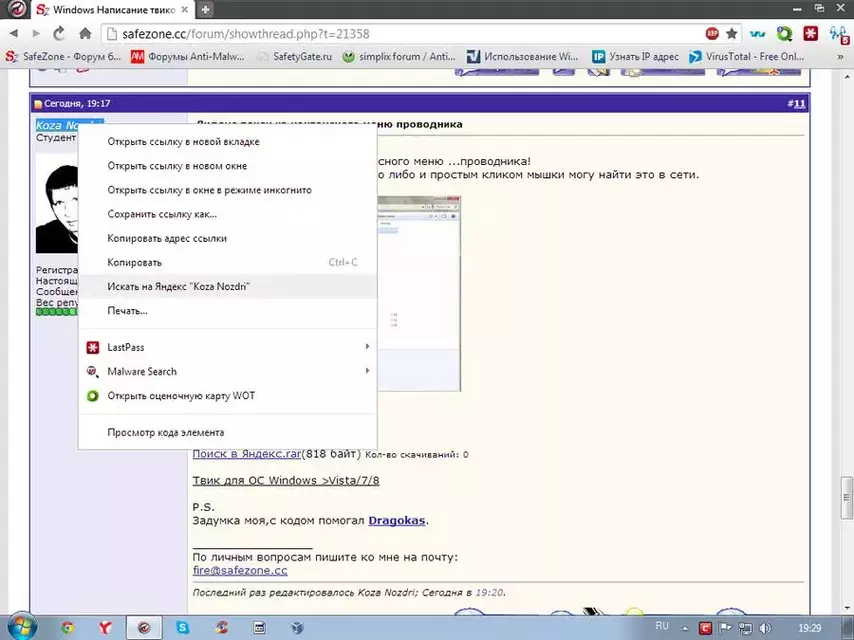This screenshot has width=854, height=640.
Task: Show more bookmarks with the chevron
Action: [840, 57]
